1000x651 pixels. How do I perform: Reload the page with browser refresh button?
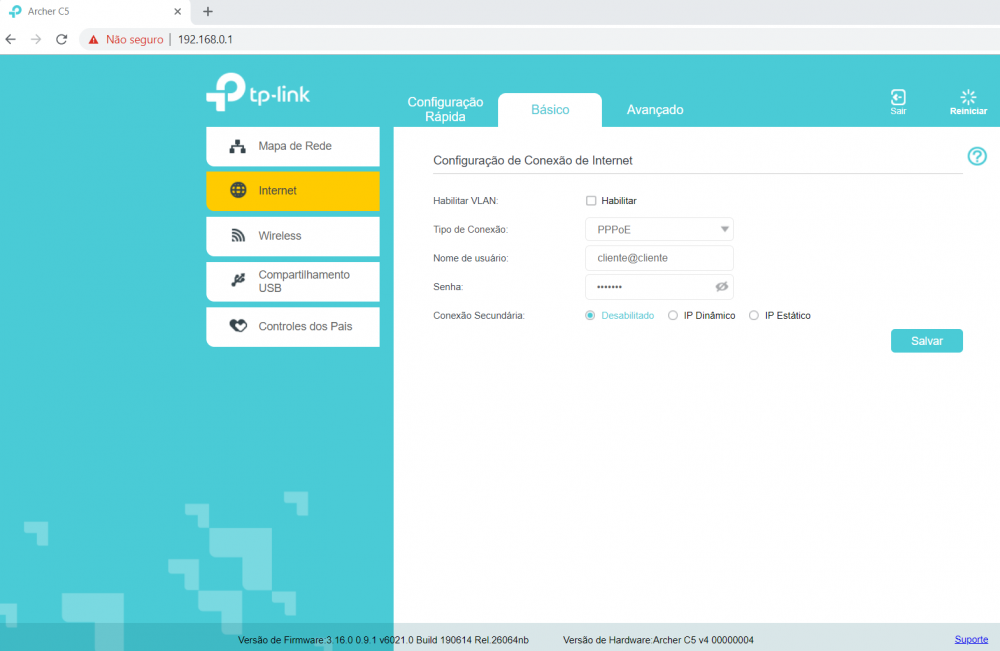click(x=61, y=39)
